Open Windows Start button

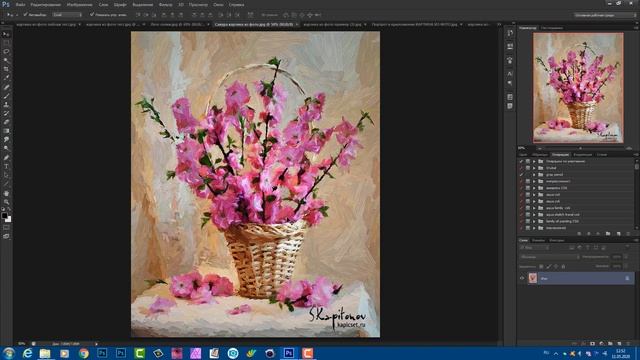(x=9, y=353)
